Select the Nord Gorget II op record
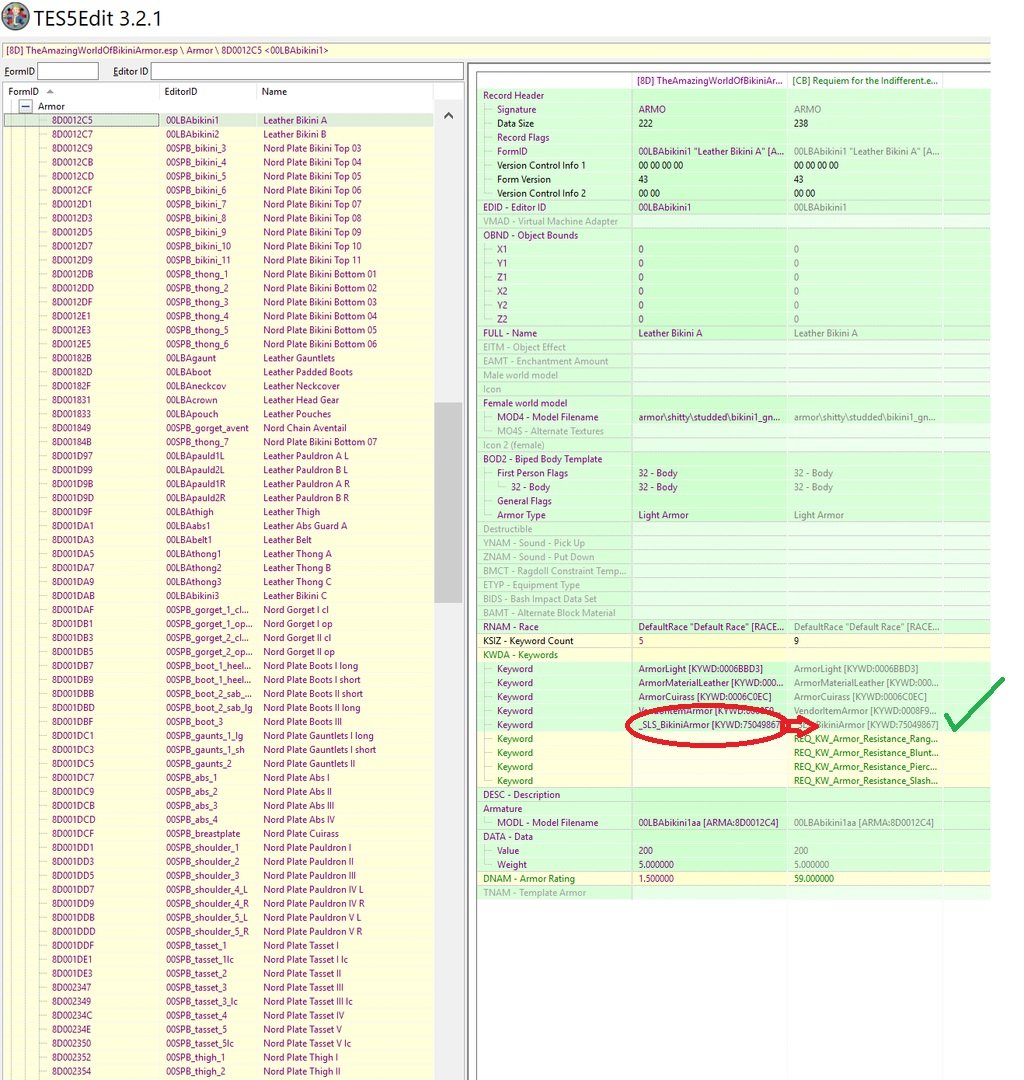The width and height of the screenshot is (1024, 1080). tap(218, 652)
